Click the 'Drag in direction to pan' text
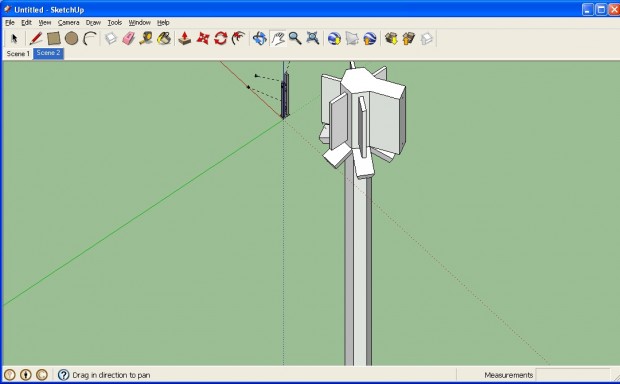This screenshot has height=384, width=620. click(x=111, y=375)
